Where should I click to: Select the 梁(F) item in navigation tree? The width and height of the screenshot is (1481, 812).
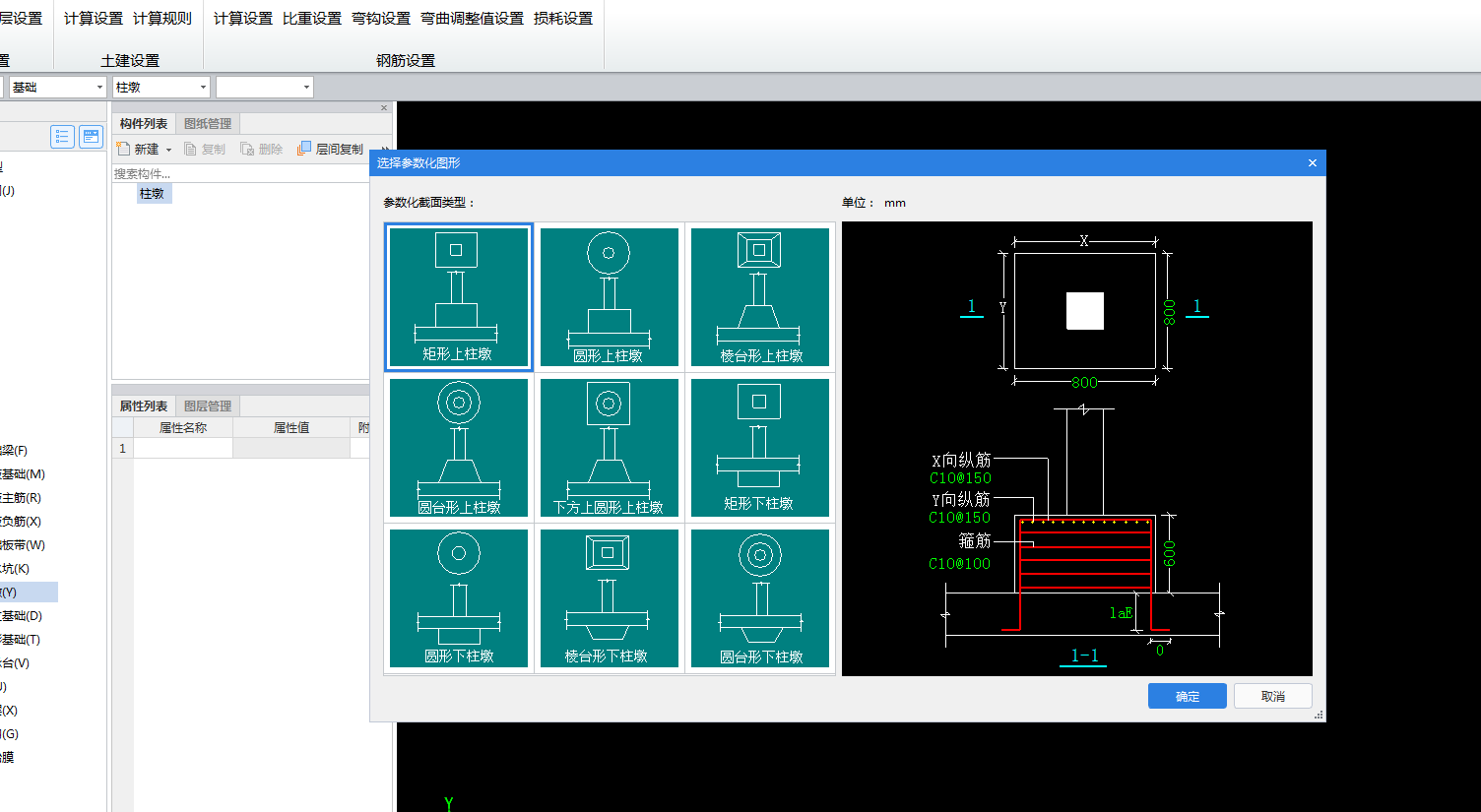click(14, 451)
